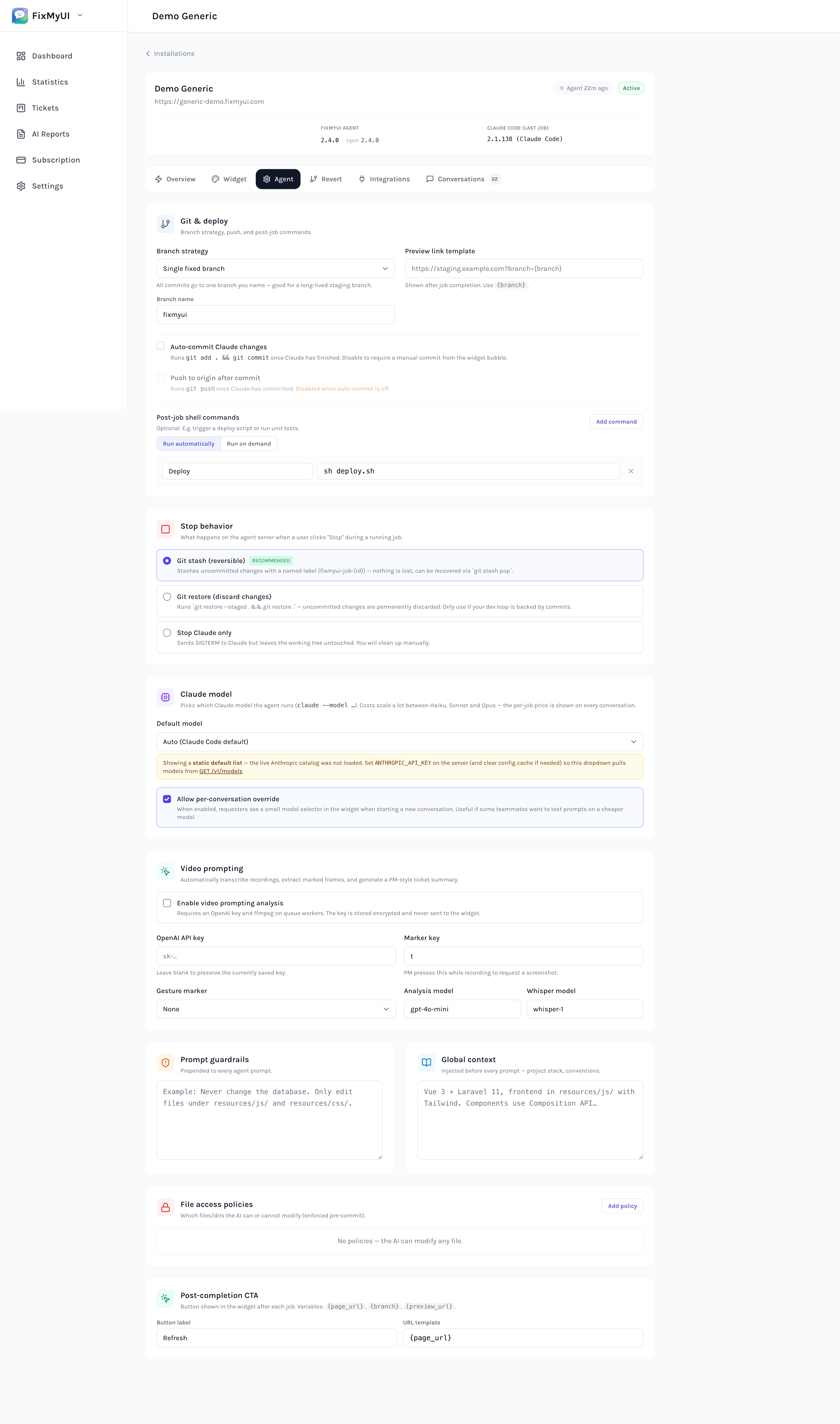Click the back chevron next to Installations
This screenshot has height=1424, width=840.
(x=148, y=54)
